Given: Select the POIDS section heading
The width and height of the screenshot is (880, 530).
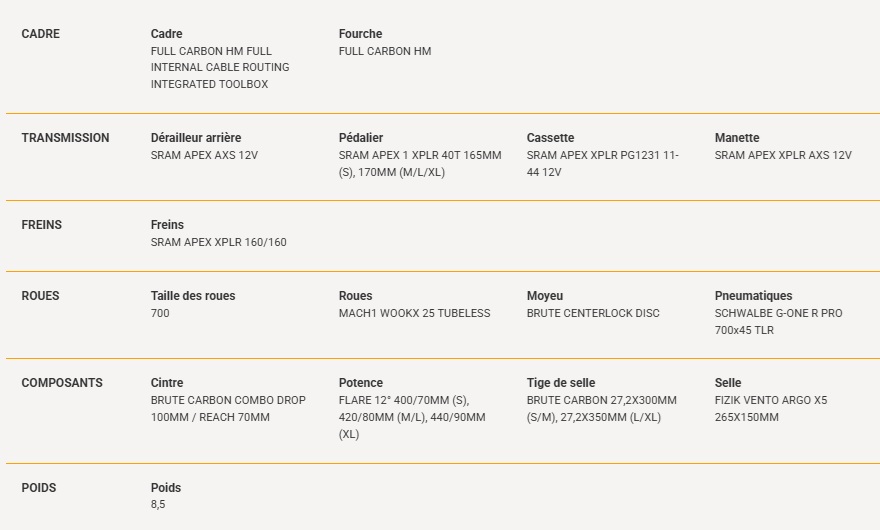Looking at the screenshot, I should [x=39, y=487].
